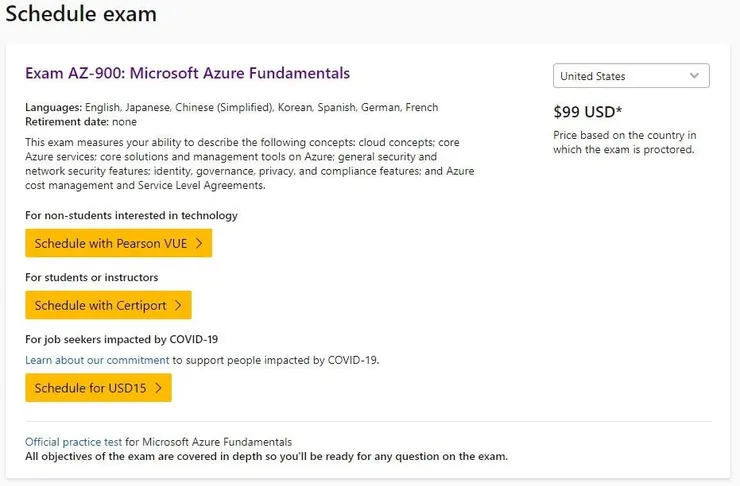Click the For job seekers impacted by COVID-19 label
Screen dimensions: 740x486
point(121,339)
